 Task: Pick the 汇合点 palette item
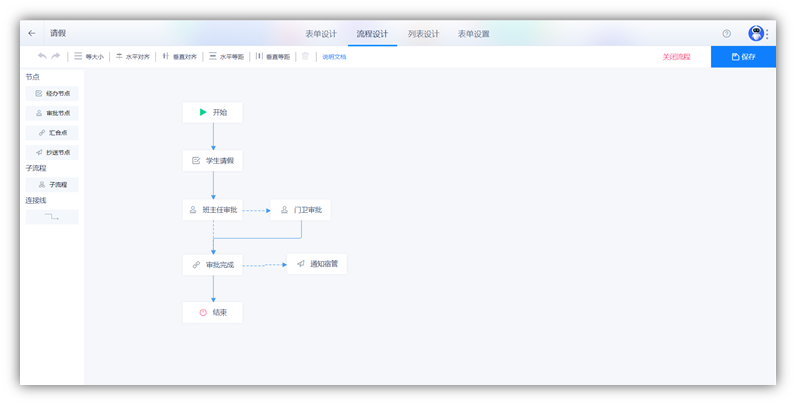point(52,133)
